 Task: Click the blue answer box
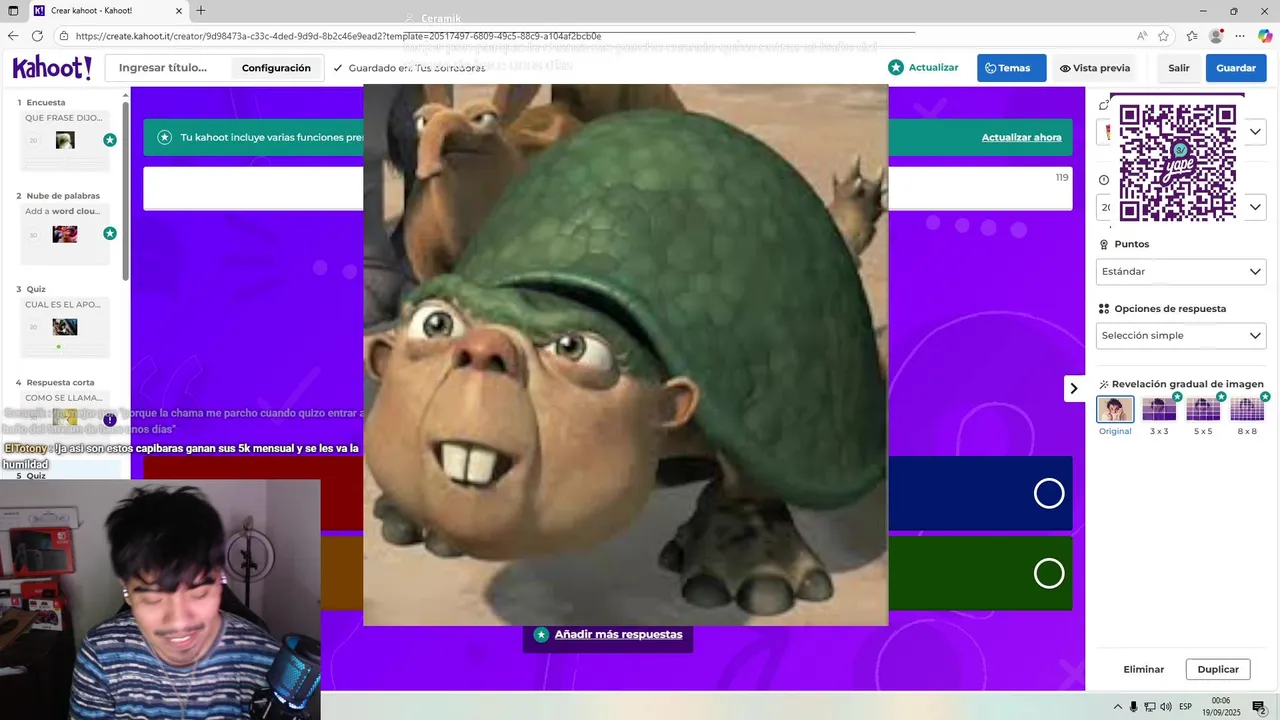pyautogui.click(x=980, y=493)
